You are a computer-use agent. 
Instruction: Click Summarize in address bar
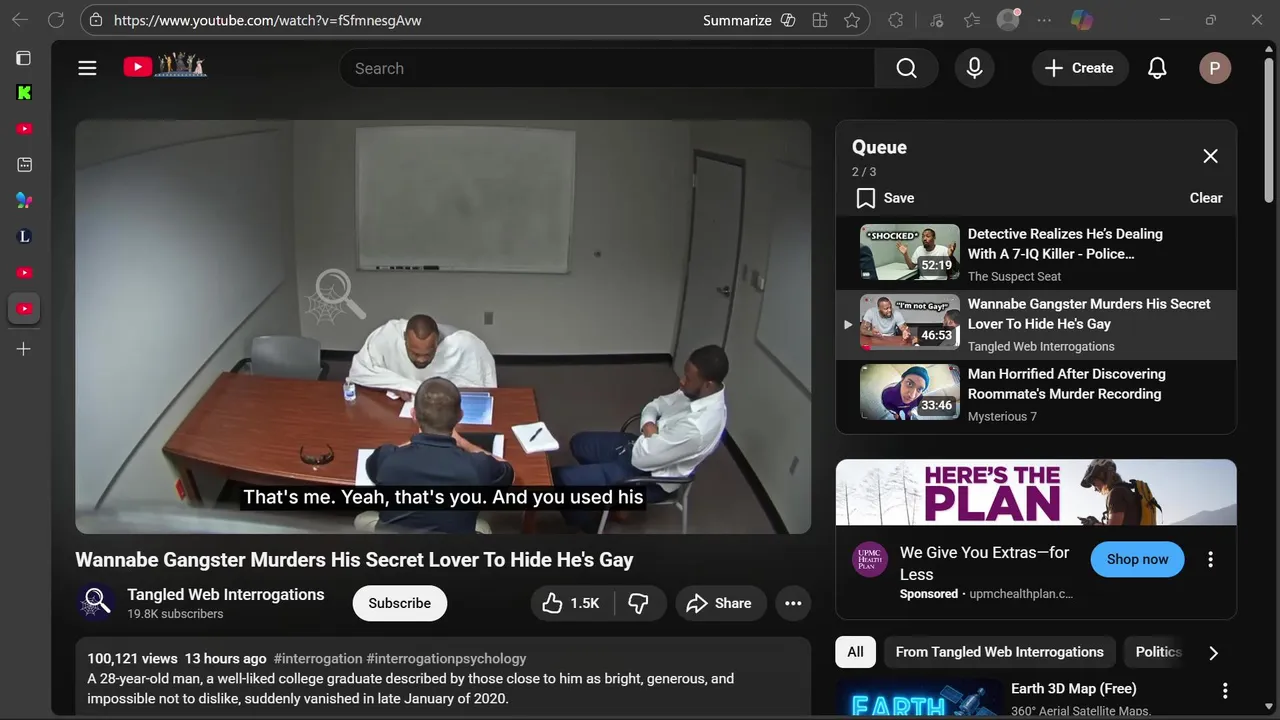748,20
